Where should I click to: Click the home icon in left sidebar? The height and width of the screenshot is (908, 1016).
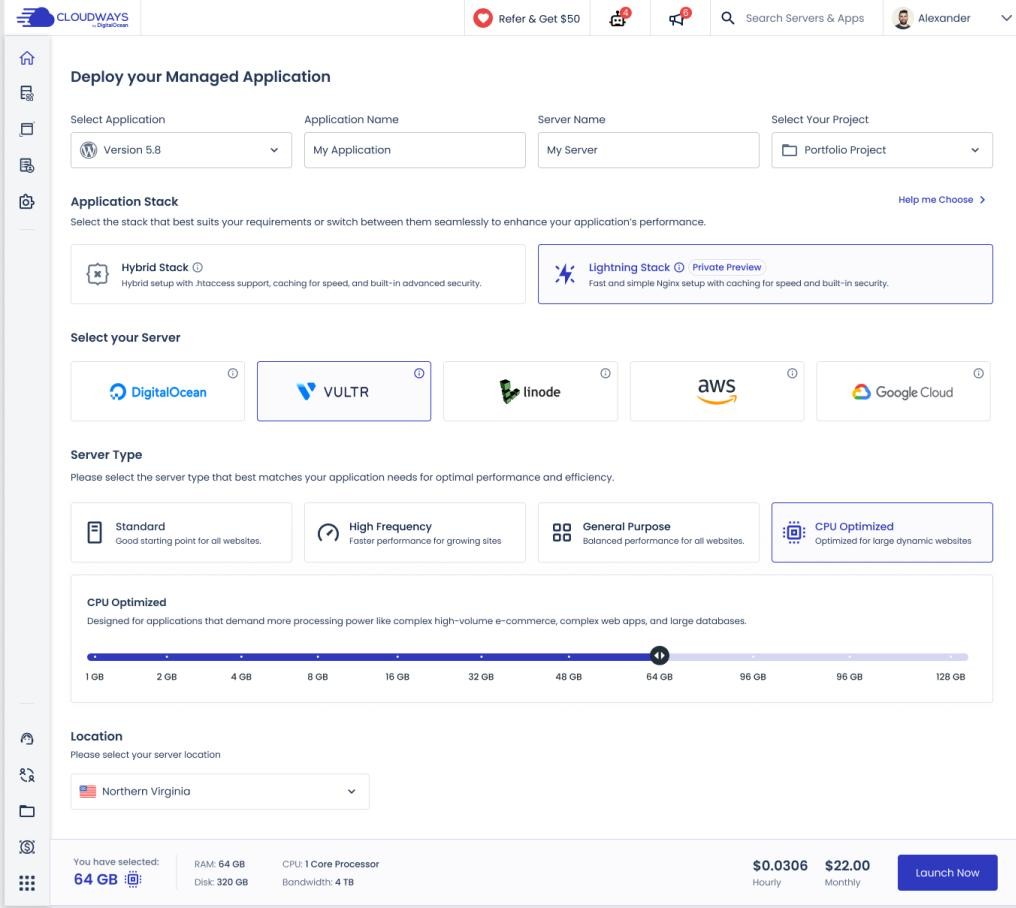pos(27,60)
